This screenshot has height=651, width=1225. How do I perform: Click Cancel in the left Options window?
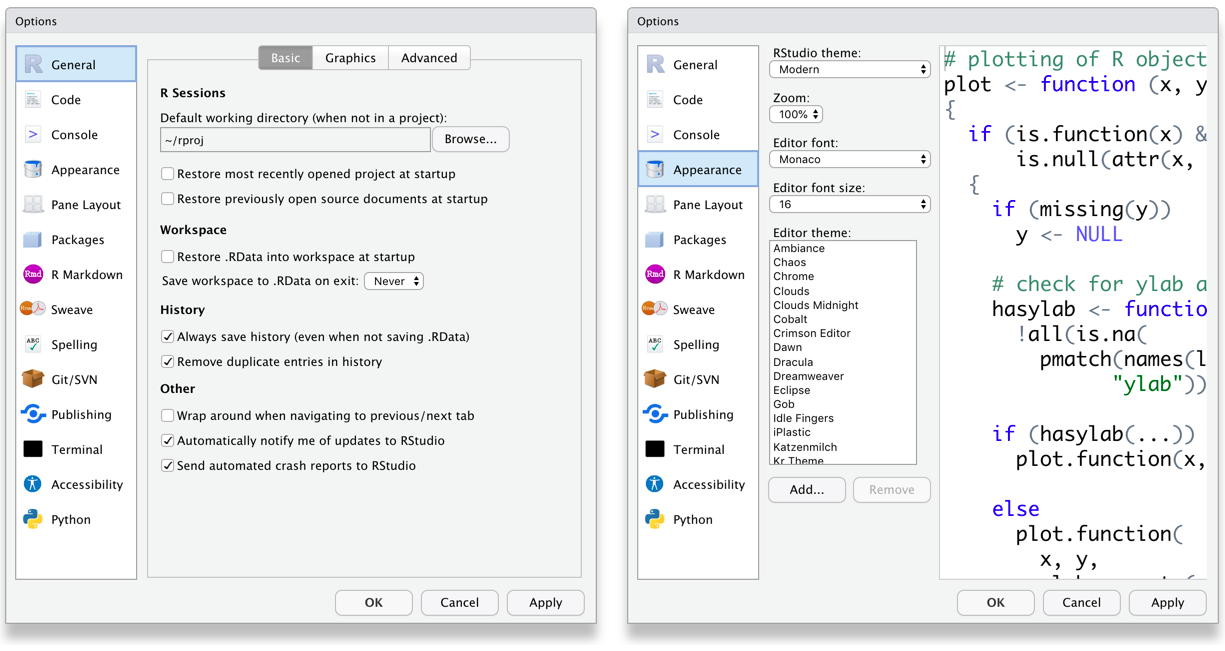point(460,603)
